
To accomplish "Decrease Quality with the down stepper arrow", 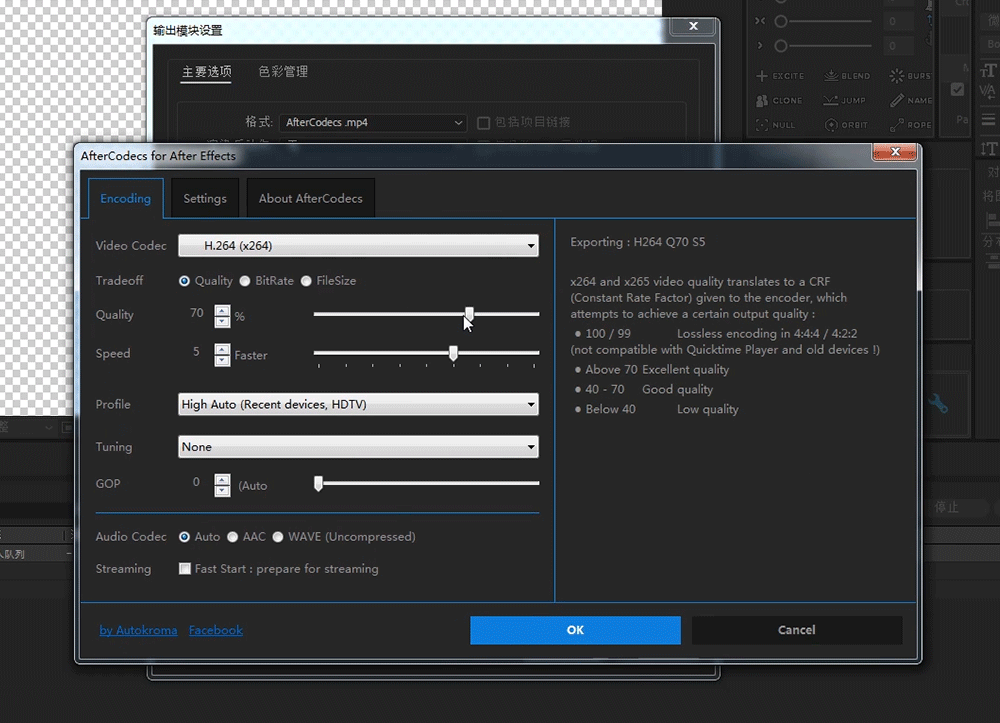I will [222, 322].
